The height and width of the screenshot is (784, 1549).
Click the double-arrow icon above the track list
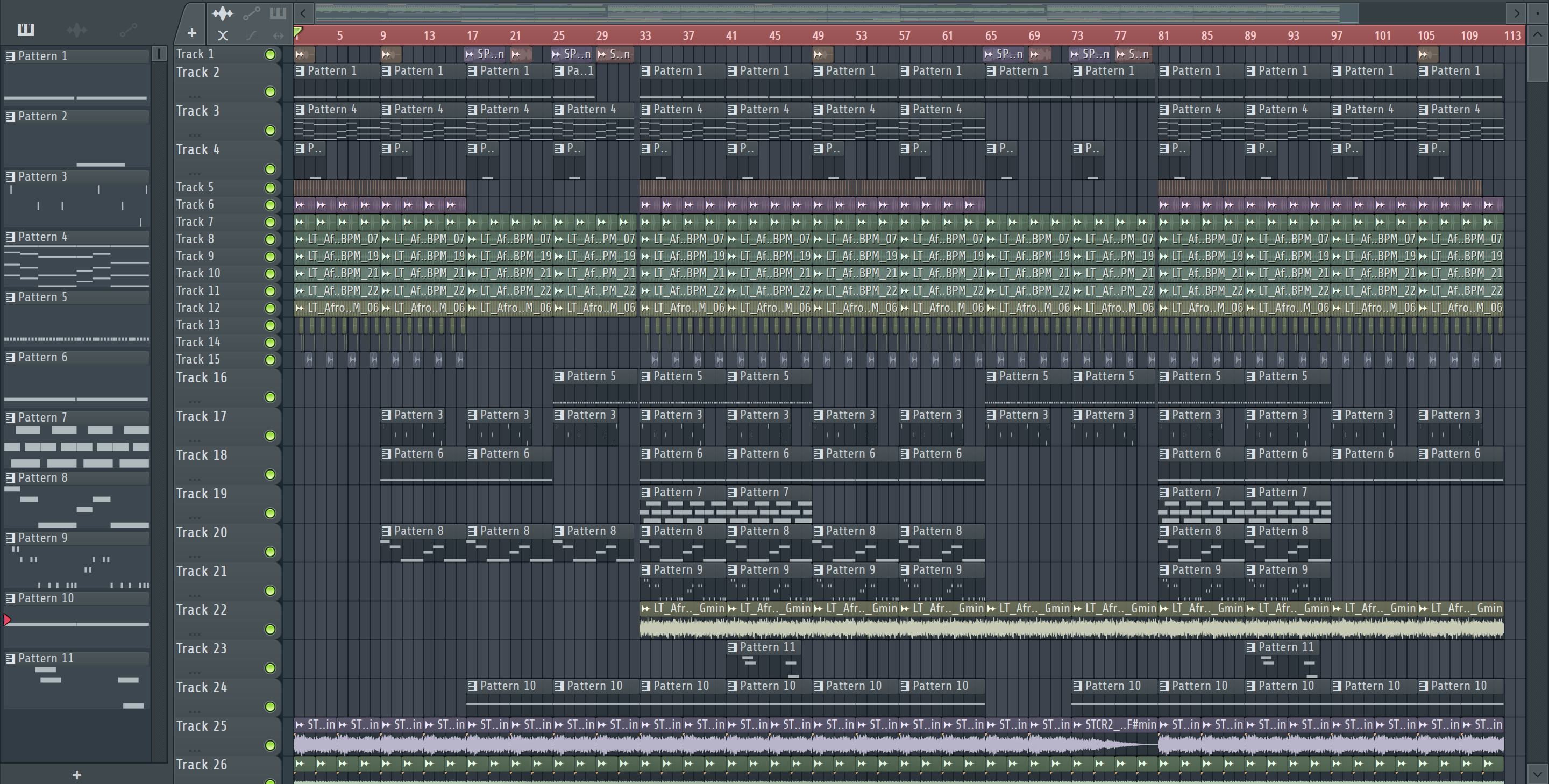tap(278, 35)
